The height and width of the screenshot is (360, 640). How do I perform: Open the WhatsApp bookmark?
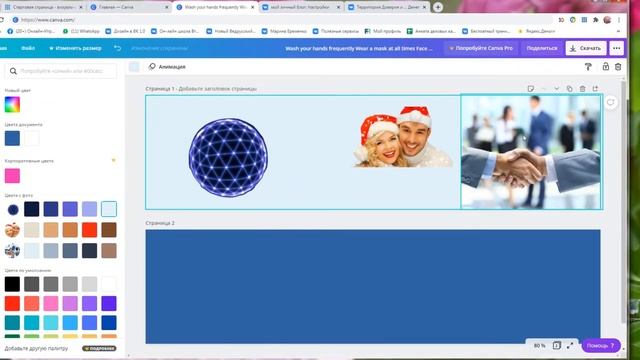[81, 31]
